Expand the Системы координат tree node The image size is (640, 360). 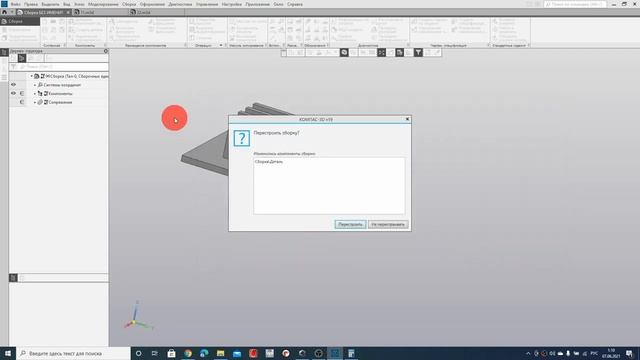(x=35, y=85)
